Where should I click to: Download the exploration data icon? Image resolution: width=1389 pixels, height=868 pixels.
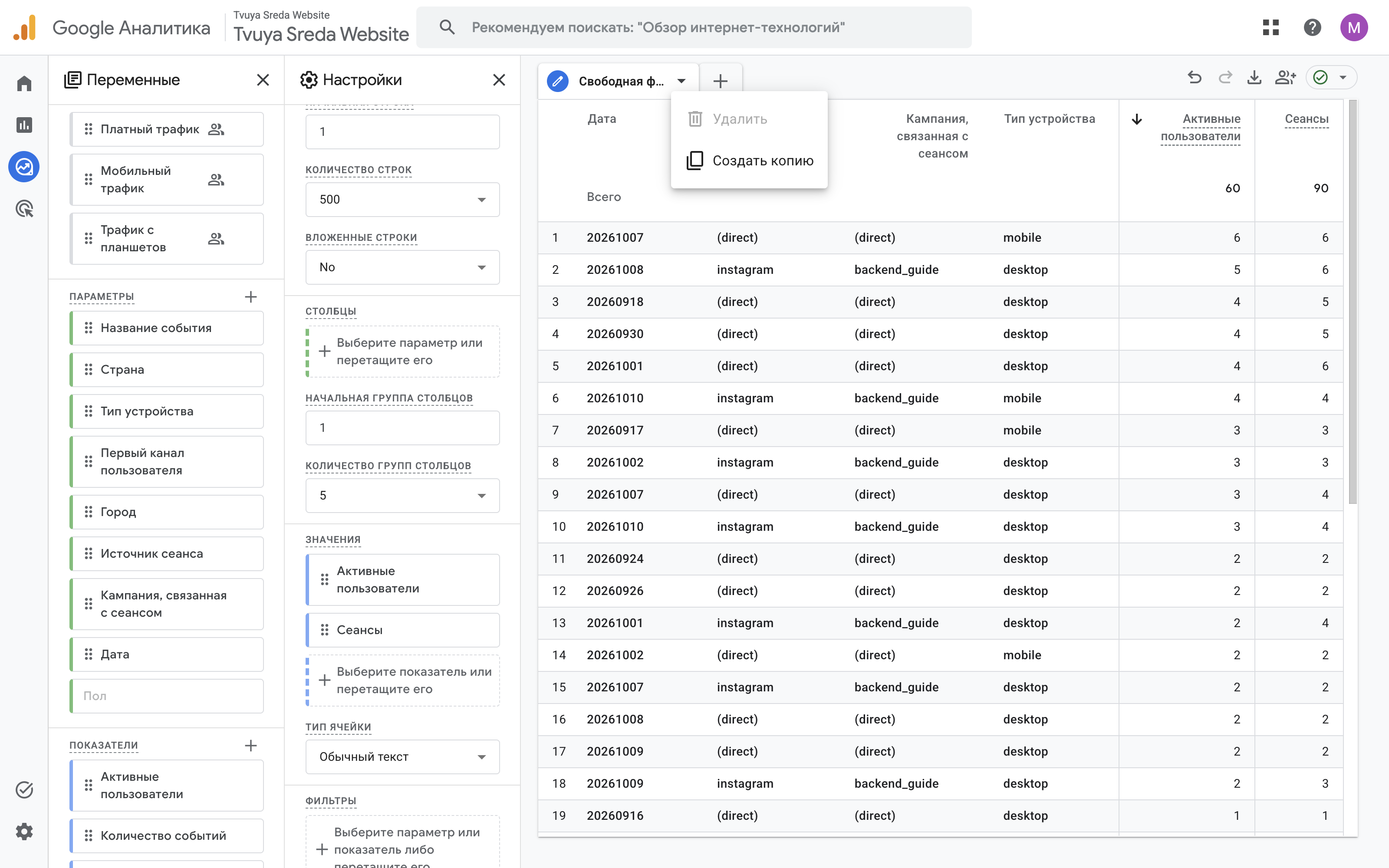coord(1254,78)
